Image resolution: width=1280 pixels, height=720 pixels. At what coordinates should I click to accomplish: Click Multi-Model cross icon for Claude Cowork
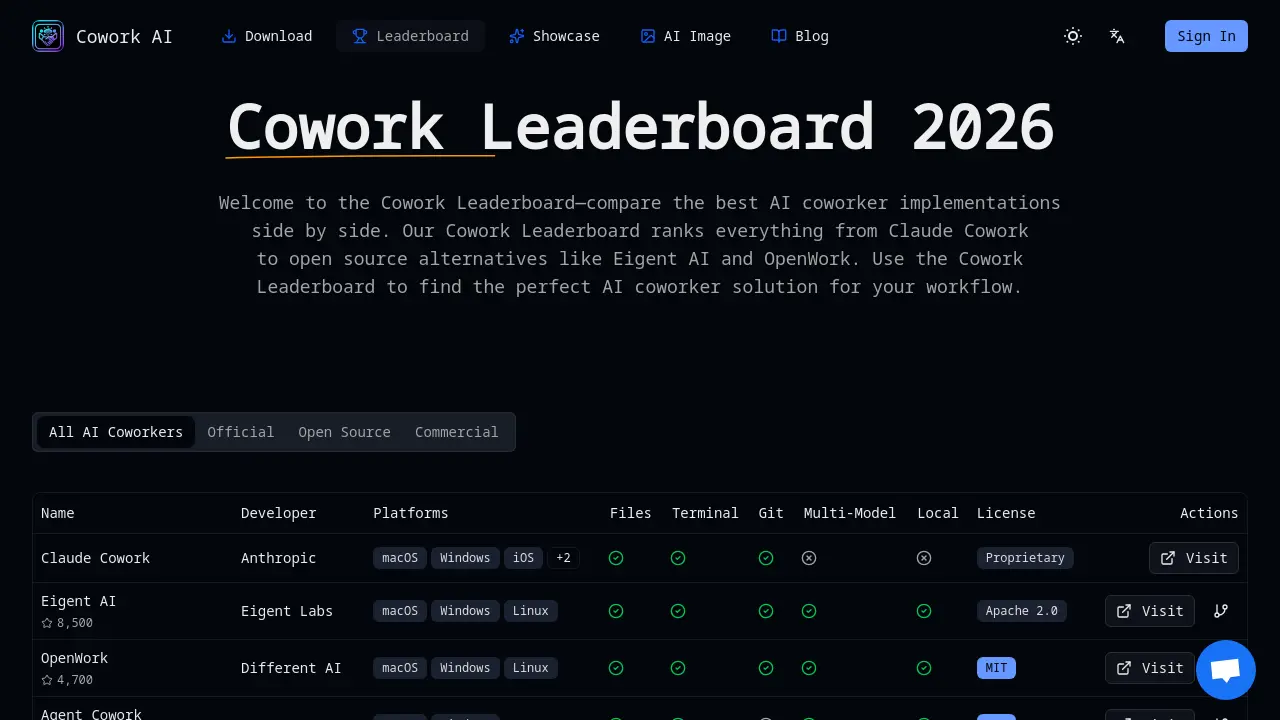[x=809, y=558]
